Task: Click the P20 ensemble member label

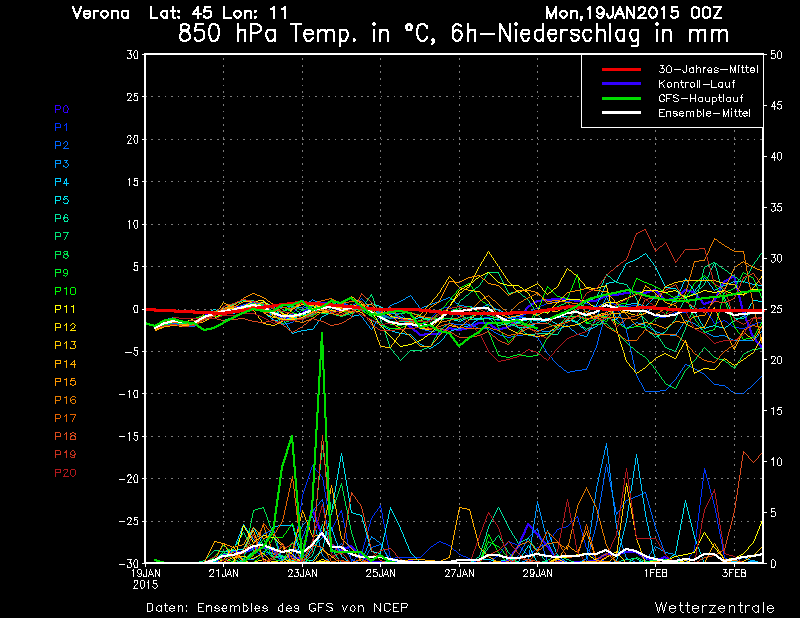Action: 65,473
